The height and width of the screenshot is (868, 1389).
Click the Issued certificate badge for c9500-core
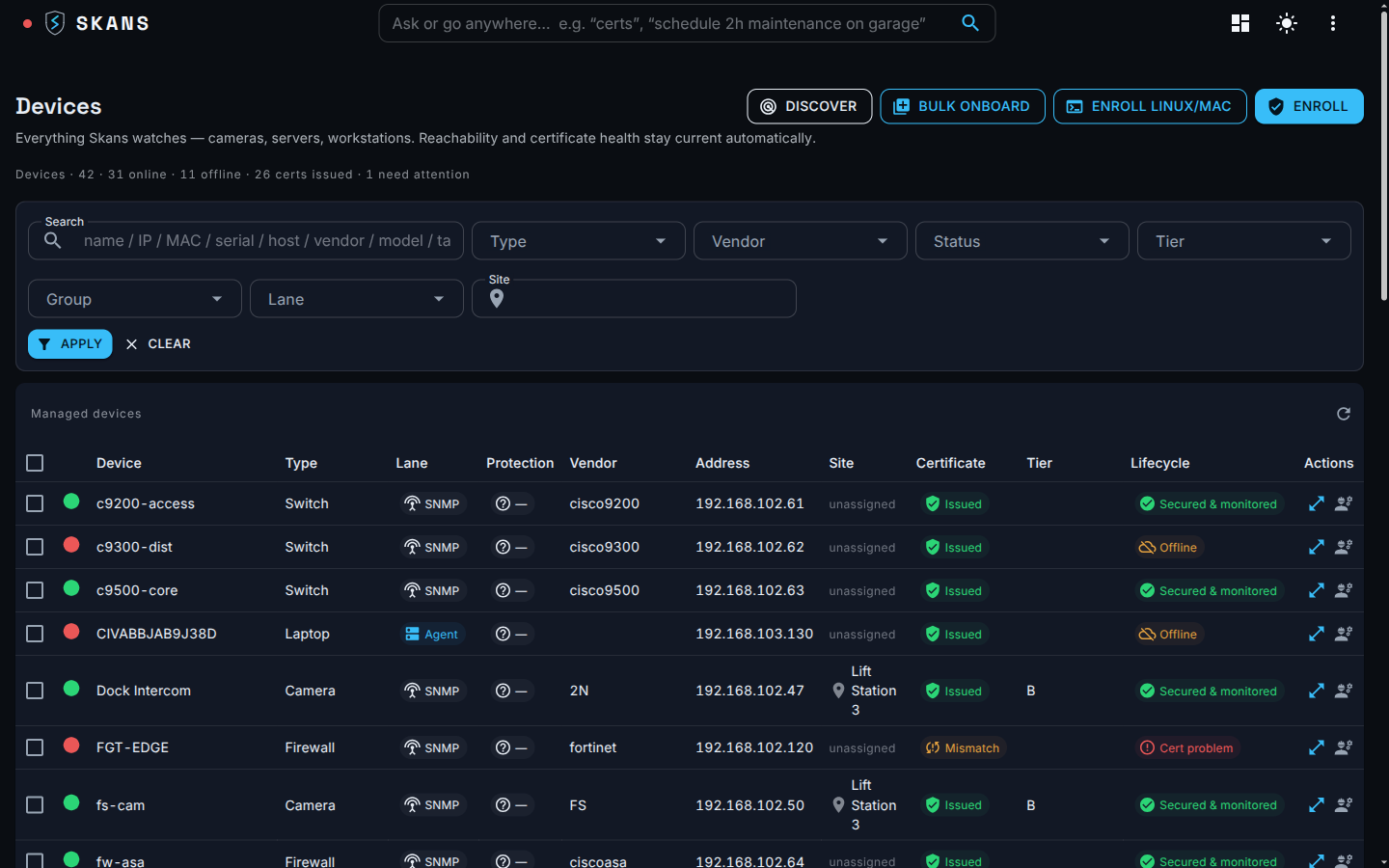click(x=954, y=590)
